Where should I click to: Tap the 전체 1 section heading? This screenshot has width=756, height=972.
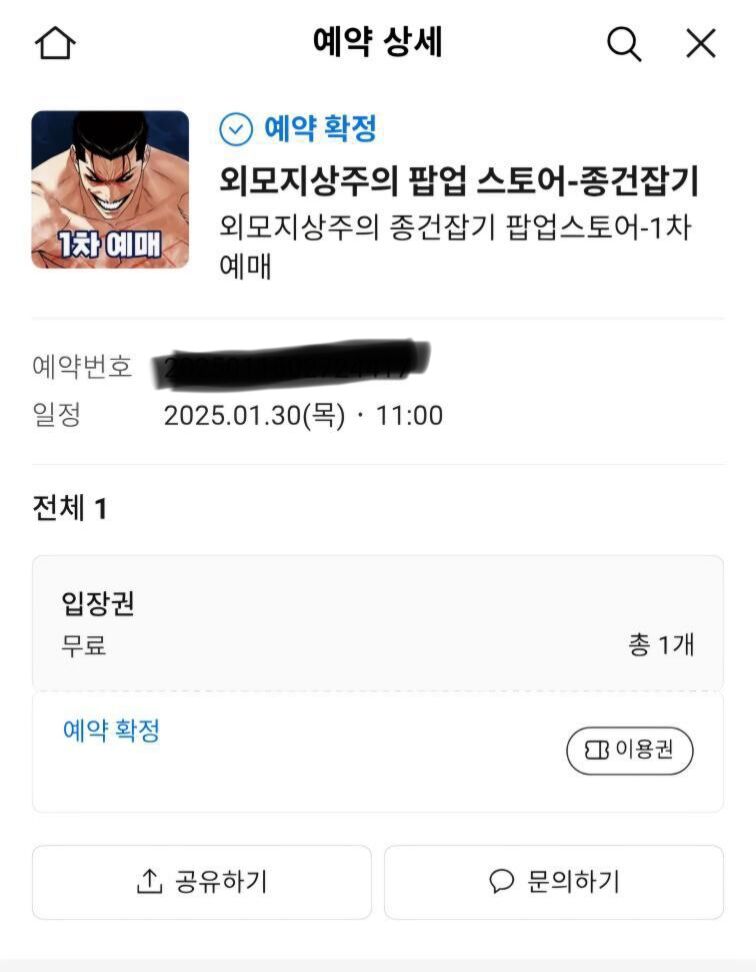[69, 509]
